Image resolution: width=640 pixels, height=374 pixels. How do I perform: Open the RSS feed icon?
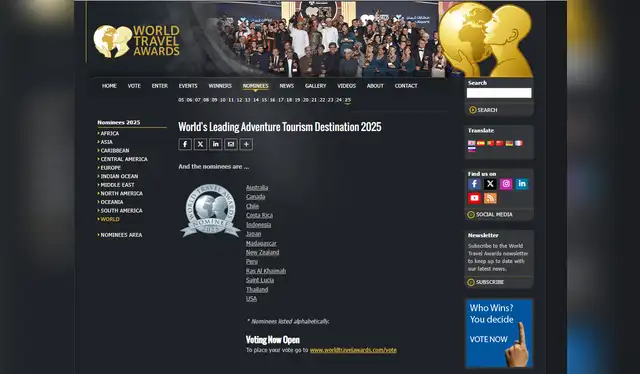tap(490, 198)
